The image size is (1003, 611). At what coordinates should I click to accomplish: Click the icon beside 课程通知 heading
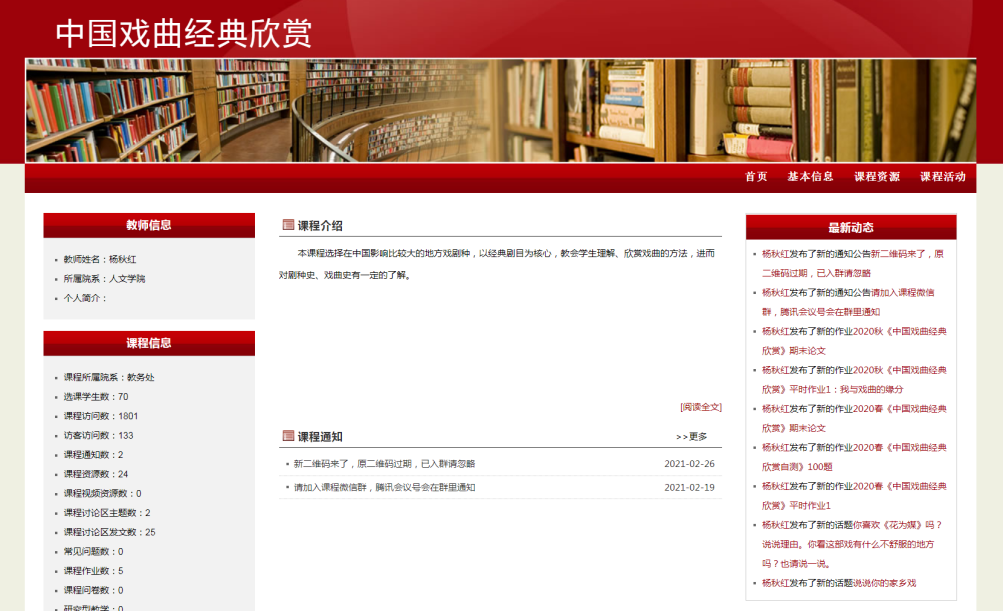(288, 436)
